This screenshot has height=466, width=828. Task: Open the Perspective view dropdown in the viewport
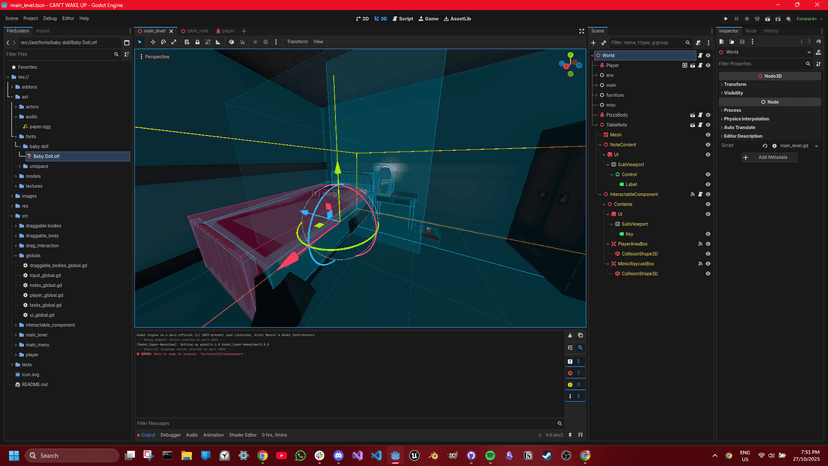tap(155, 56)
